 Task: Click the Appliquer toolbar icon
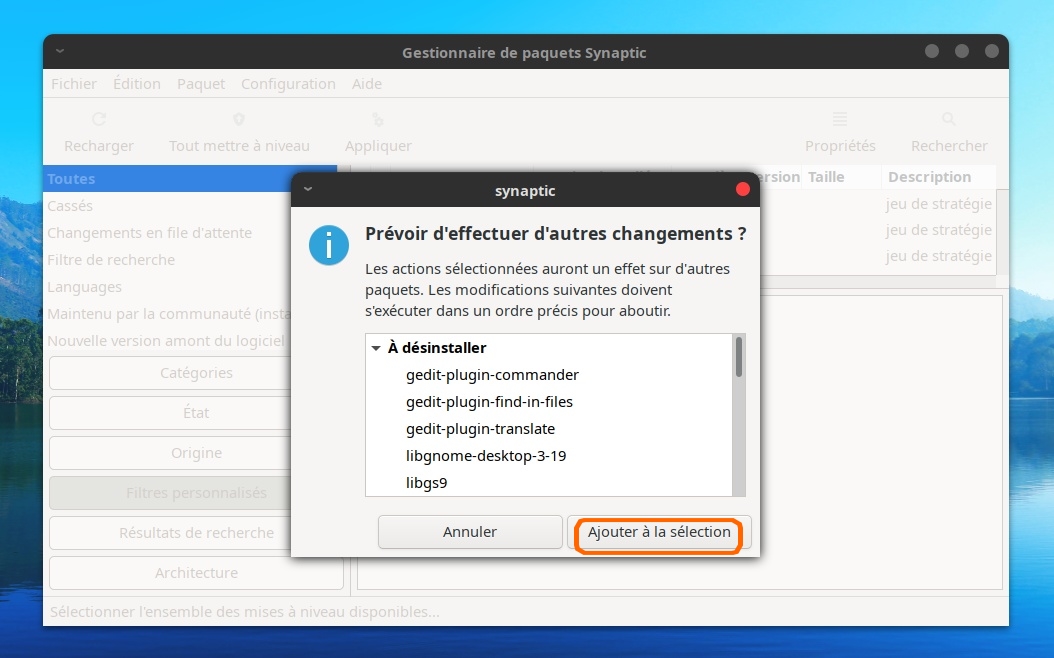point(378,120)
